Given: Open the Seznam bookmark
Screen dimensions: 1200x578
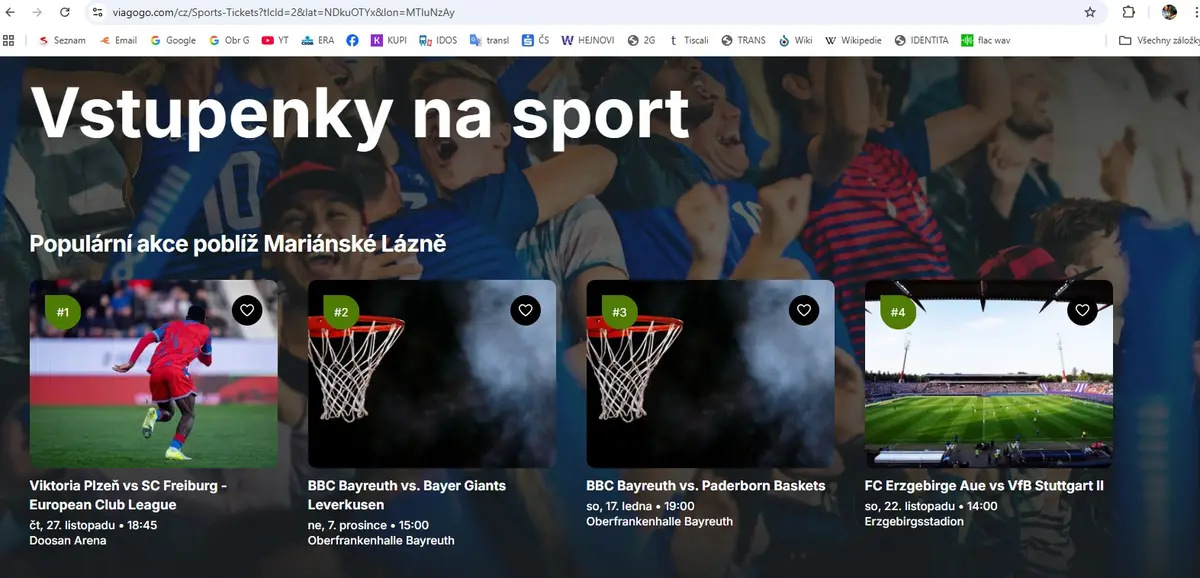Looking at the screenshot, I should coord(62,40).
